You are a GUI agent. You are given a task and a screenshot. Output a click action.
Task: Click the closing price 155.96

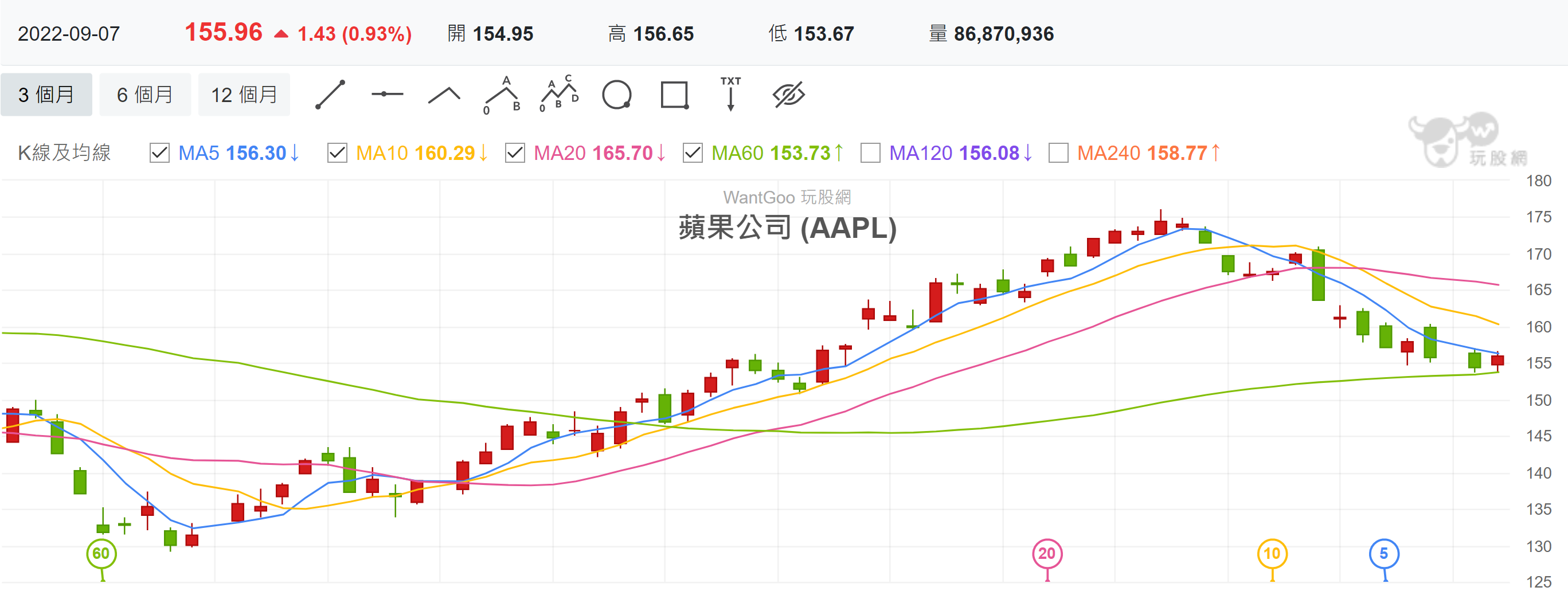point(224,32)
